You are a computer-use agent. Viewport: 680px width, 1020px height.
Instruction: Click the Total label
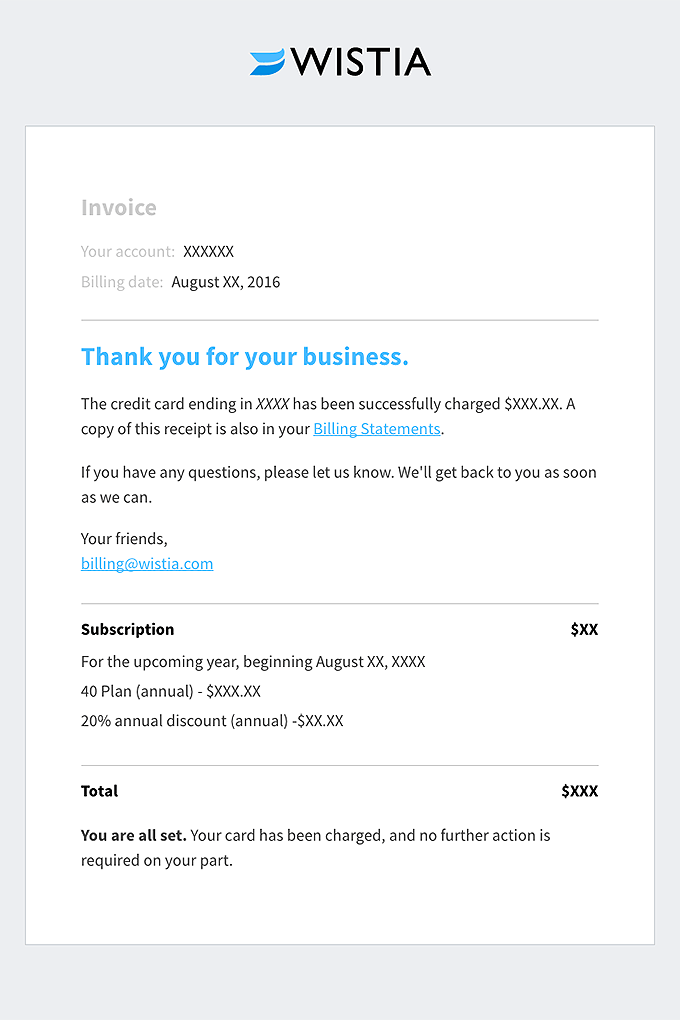pos(100,791)
